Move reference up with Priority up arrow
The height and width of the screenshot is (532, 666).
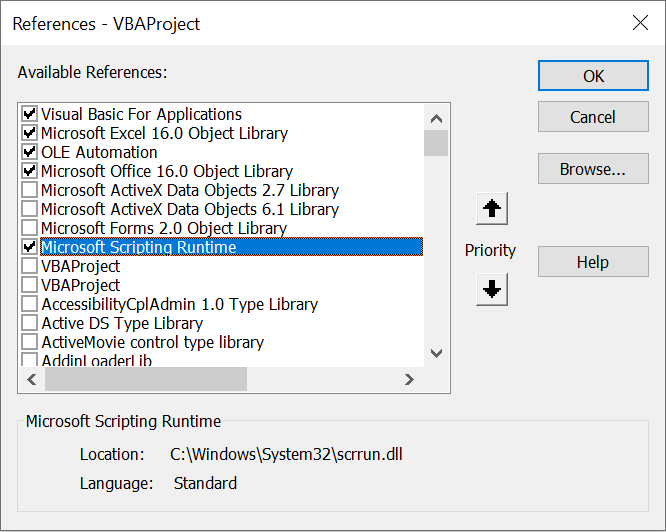click(492, 208)
